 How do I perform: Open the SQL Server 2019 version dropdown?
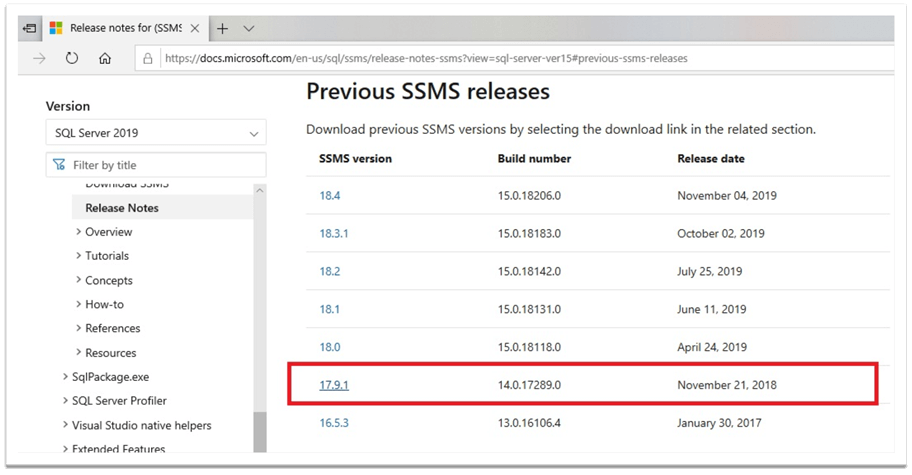tap(156, 132)
